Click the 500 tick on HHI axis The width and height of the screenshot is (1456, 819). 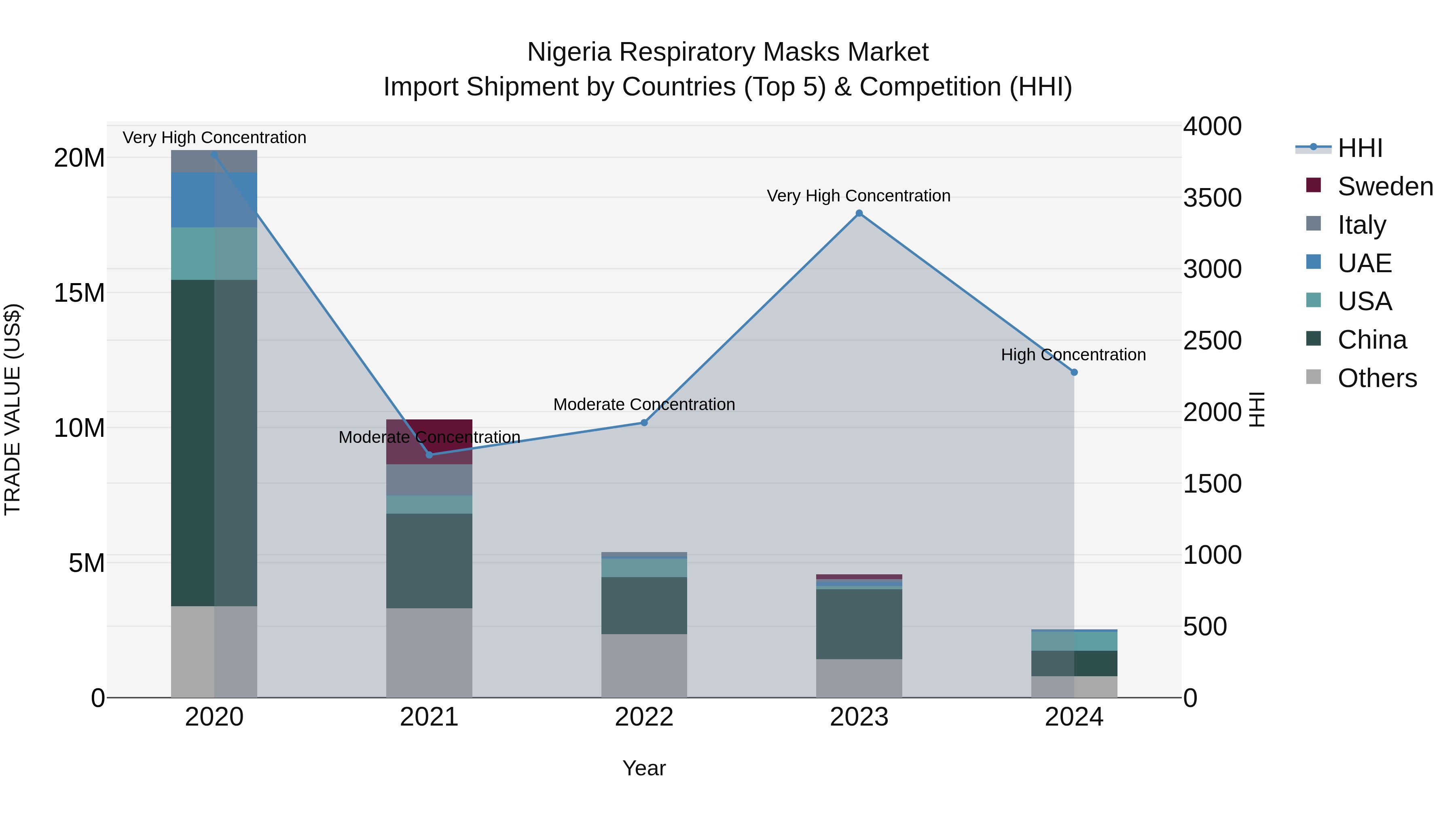tap(1205, 626)
